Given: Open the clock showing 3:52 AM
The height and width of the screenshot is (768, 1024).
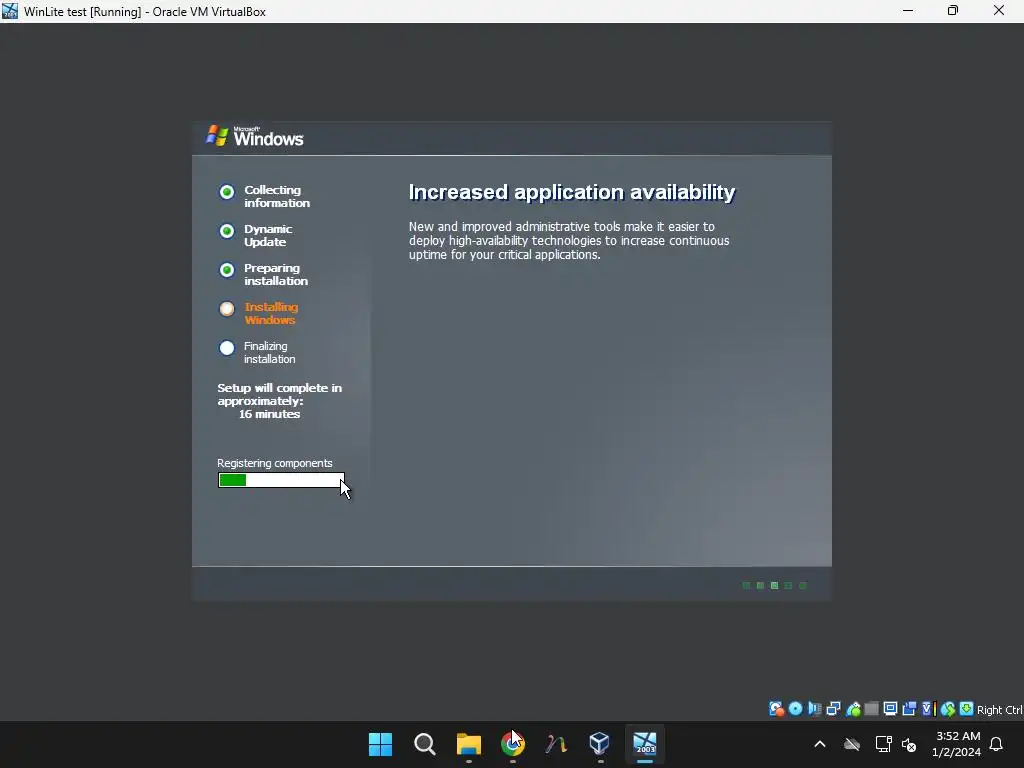Looking at the screenshot, I should pos(957,744).
